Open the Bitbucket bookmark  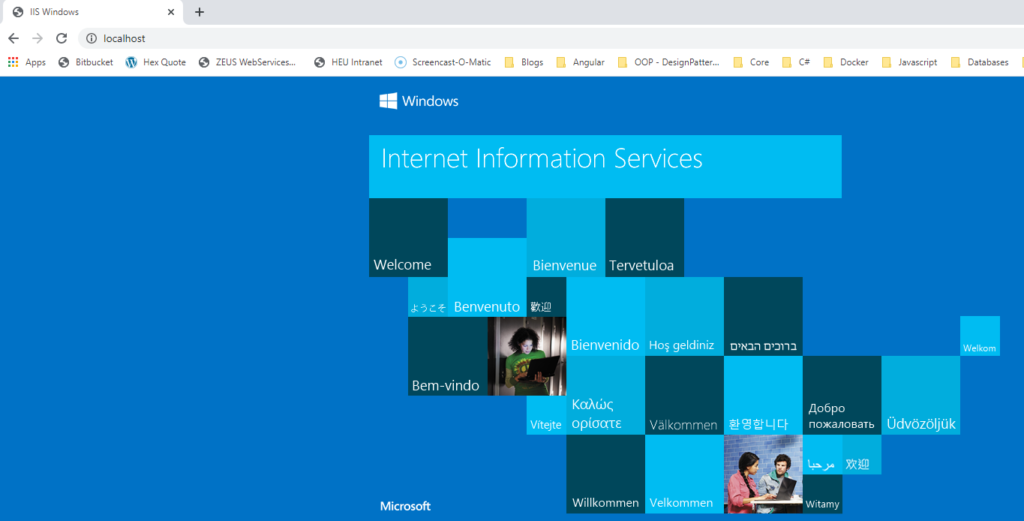coord(86,62)
